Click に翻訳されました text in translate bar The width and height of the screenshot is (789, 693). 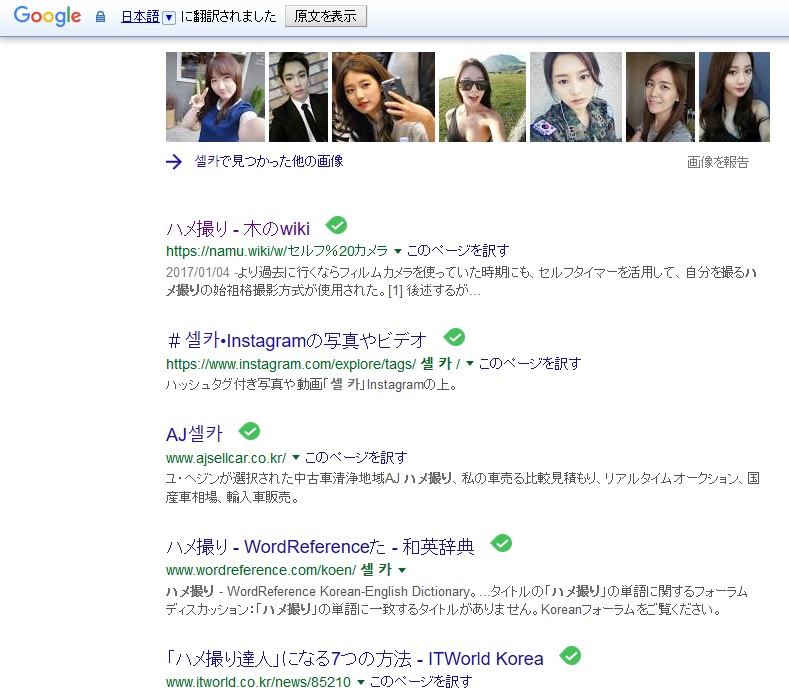tap(228, 17)
